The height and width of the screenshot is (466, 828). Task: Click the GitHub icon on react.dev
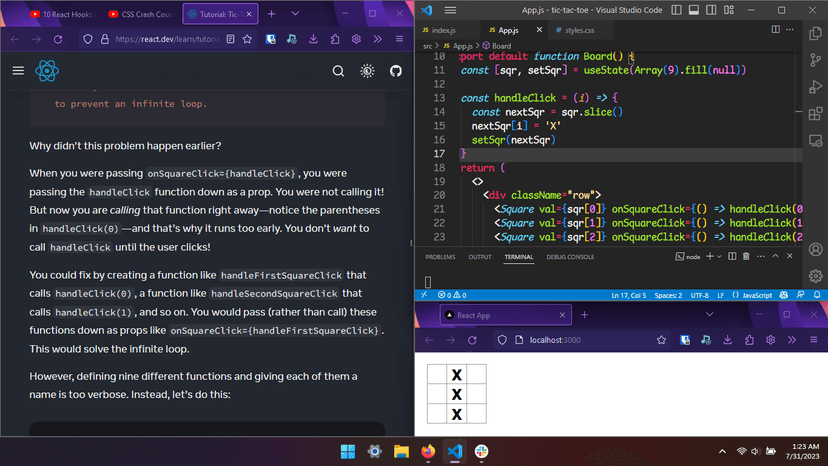coord(396,71)
